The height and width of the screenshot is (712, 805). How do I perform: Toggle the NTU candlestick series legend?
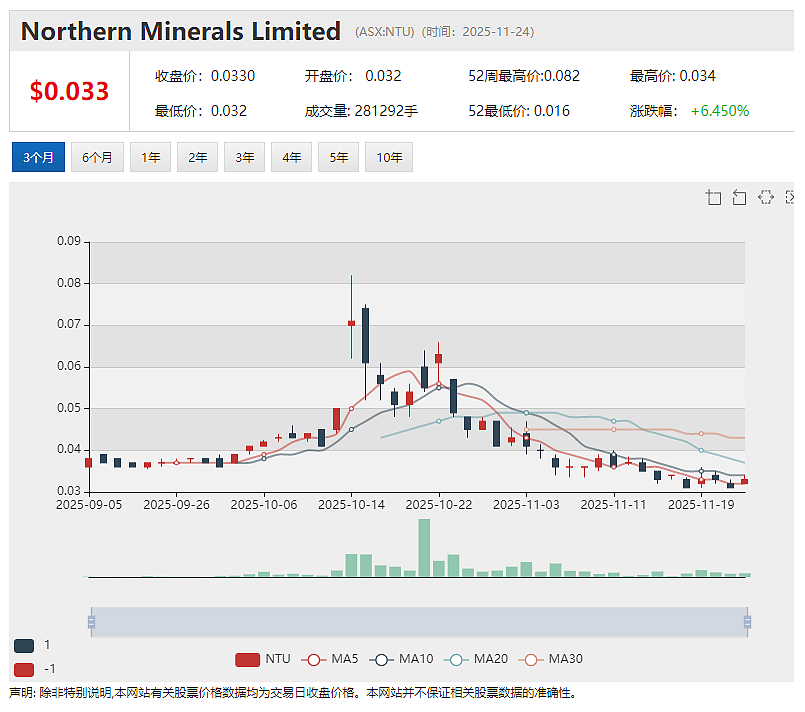click(x=262, y=659)
